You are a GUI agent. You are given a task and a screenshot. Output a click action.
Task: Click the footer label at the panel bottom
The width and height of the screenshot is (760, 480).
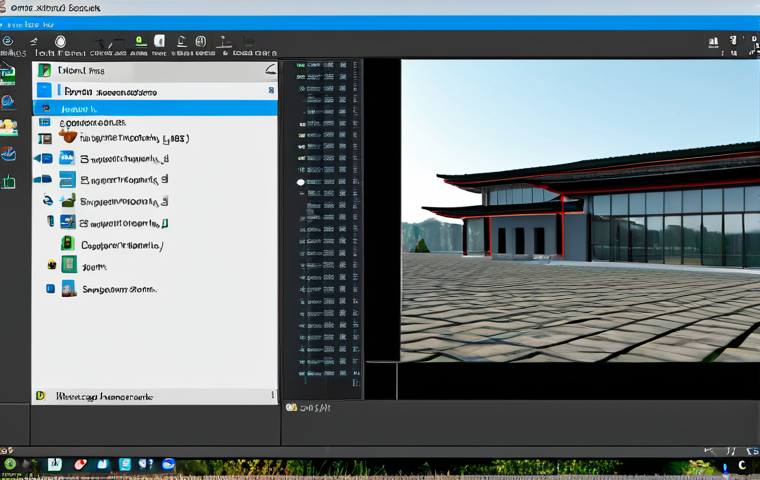(104, 397)
